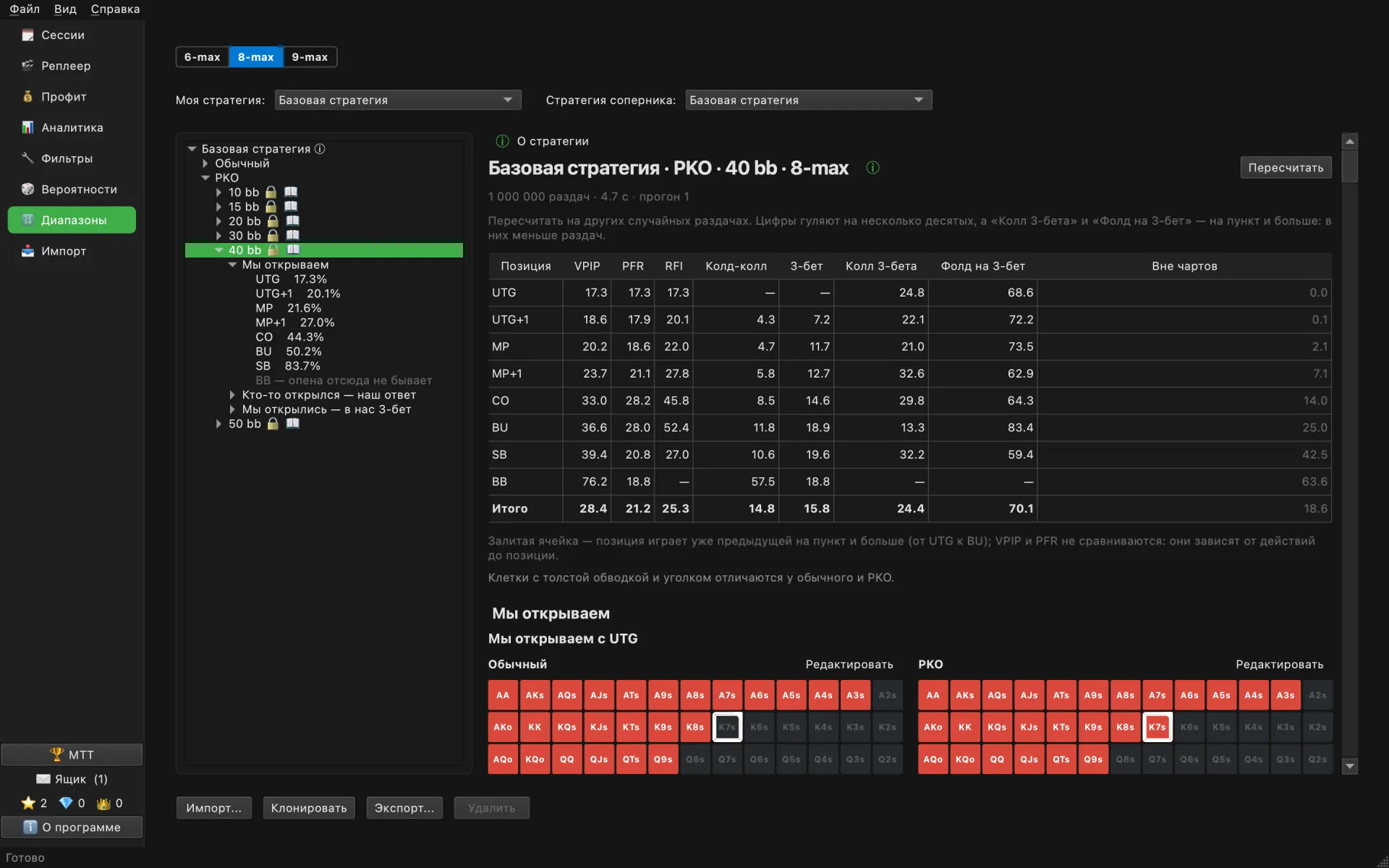Screen dimensions: 1389x868
Task: Open the Моя стратегия dropdown
Action: (x=397, y=100)
